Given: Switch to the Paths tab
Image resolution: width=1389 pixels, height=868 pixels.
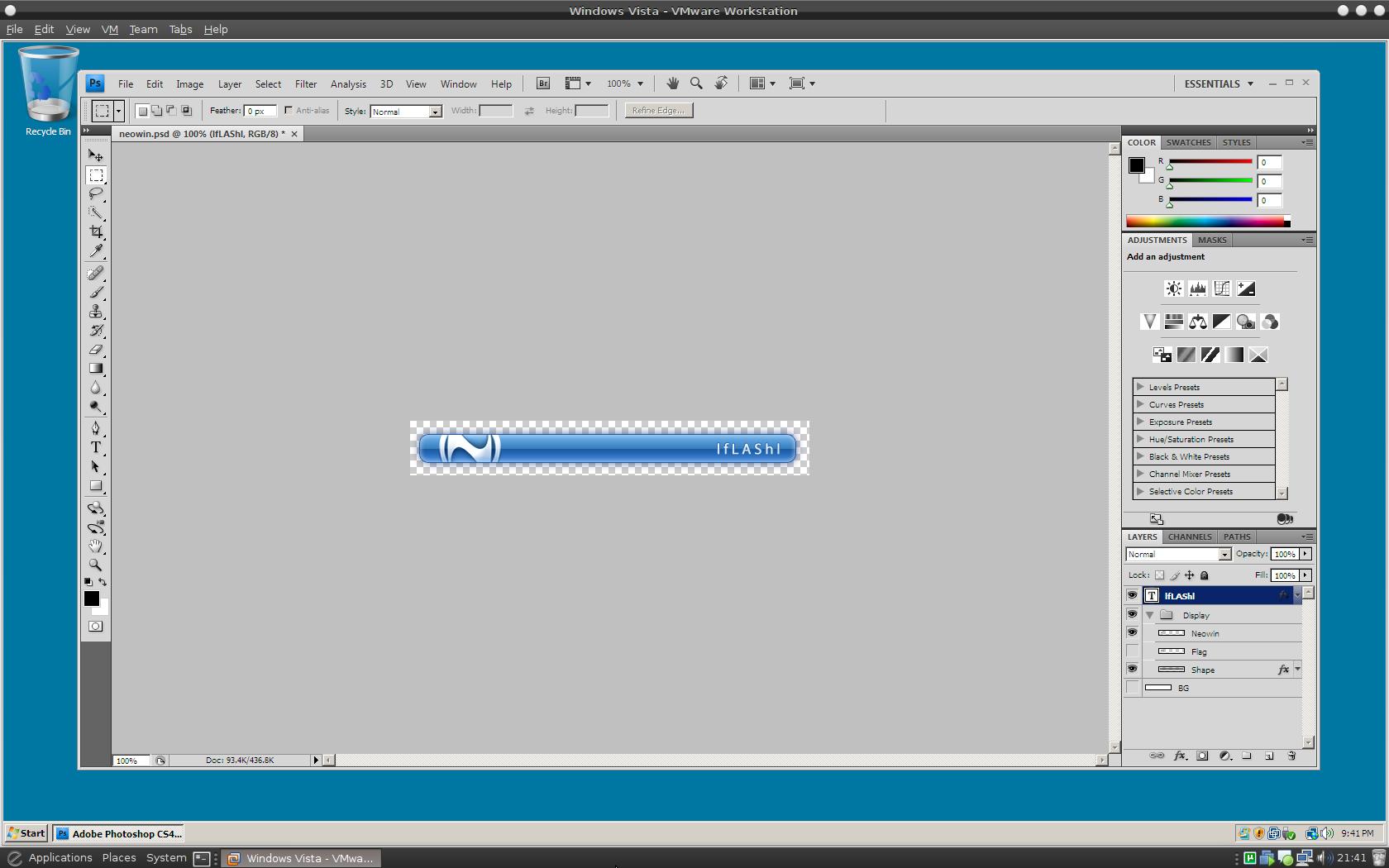Looking at the screenshot, I should [1237, 537].
